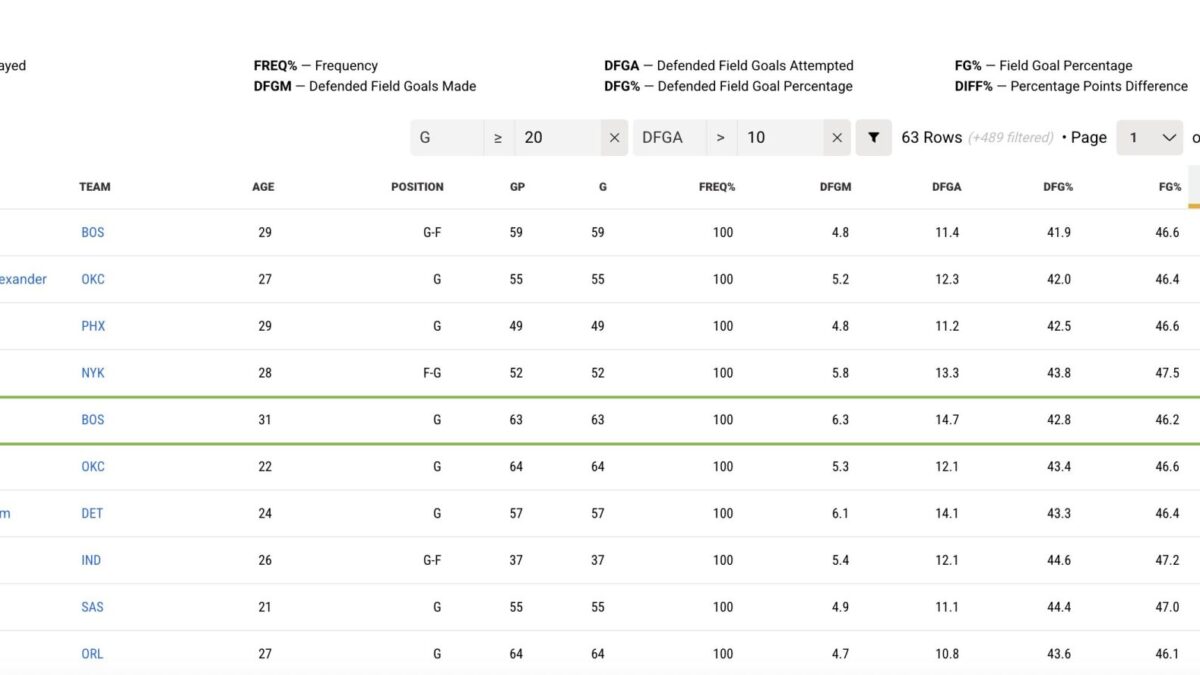This screenshot has height=675, width=1200.
Task: Sort table by the AGE column
Action: [263, 187]
